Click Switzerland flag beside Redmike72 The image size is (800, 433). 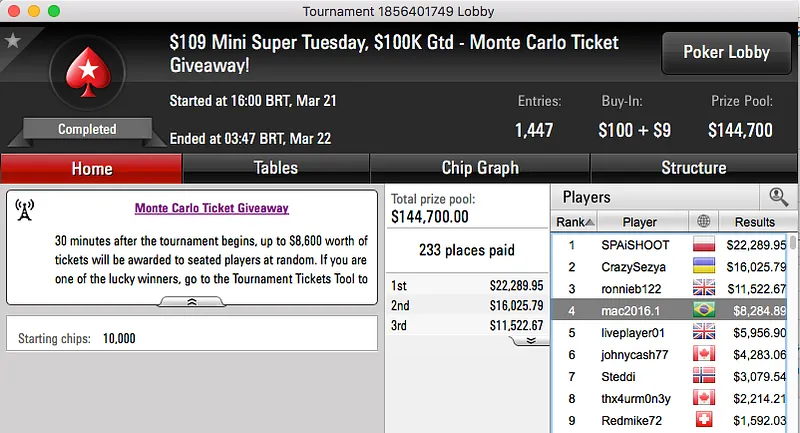click(704, 421)
